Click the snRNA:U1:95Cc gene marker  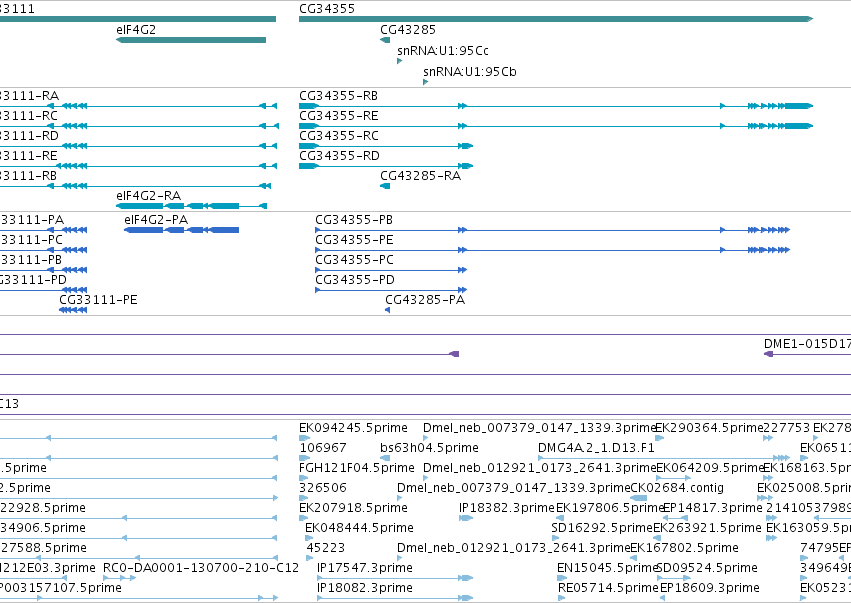399,61
